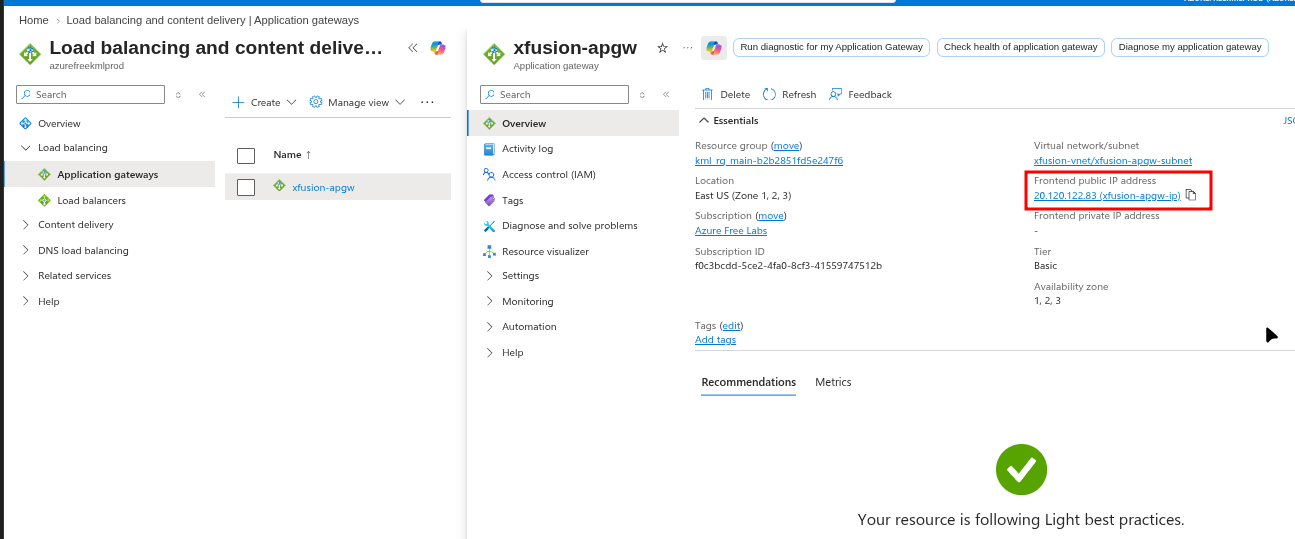The height and width of the screenshot is (539, 1295).
Task: Open the Manage view dropdown arrow
Action: (x=400, y=102)
